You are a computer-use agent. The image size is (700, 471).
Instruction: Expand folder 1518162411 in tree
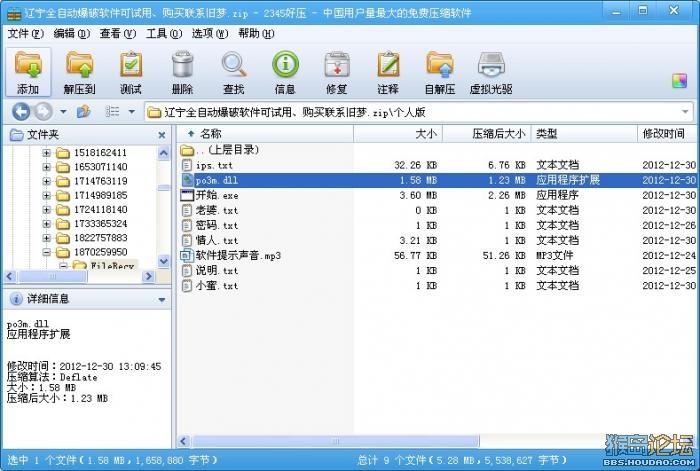[46, 153]
